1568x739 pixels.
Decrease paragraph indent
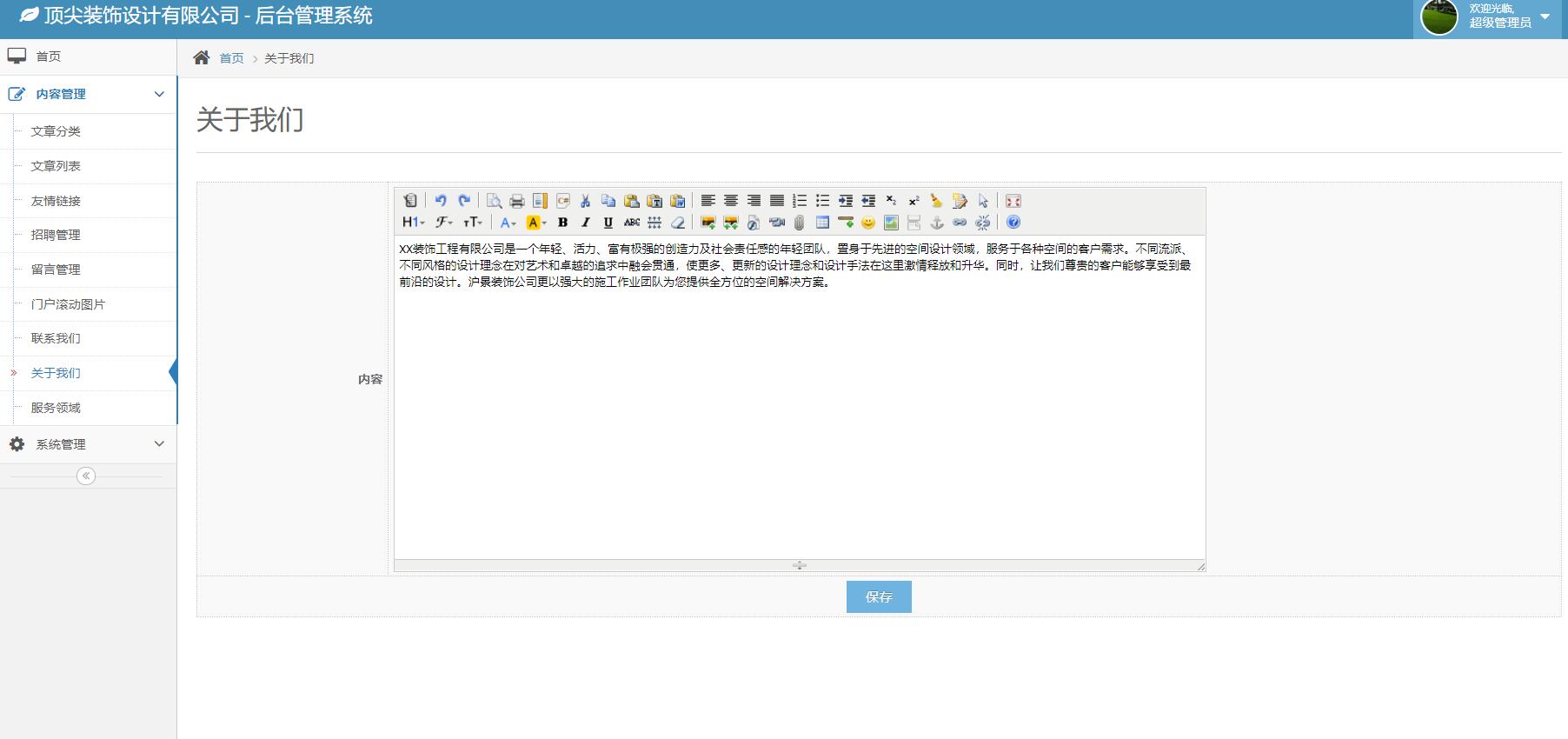pyautogui.click(x=868, y=201)
